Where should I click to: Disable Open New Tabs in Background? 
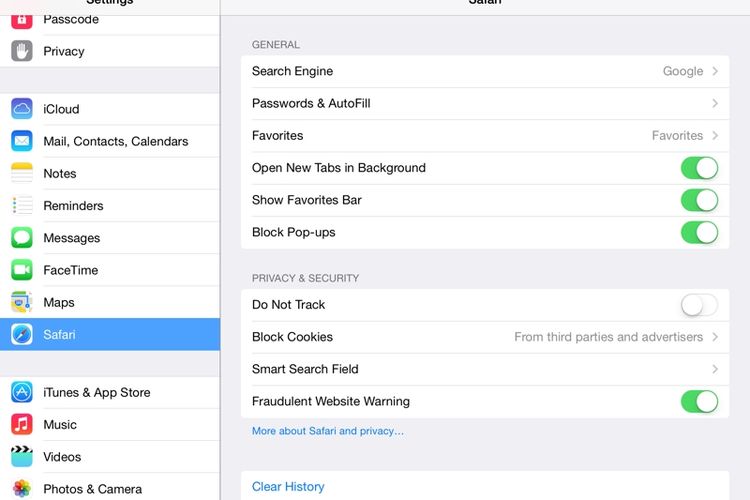pos(699,168)
